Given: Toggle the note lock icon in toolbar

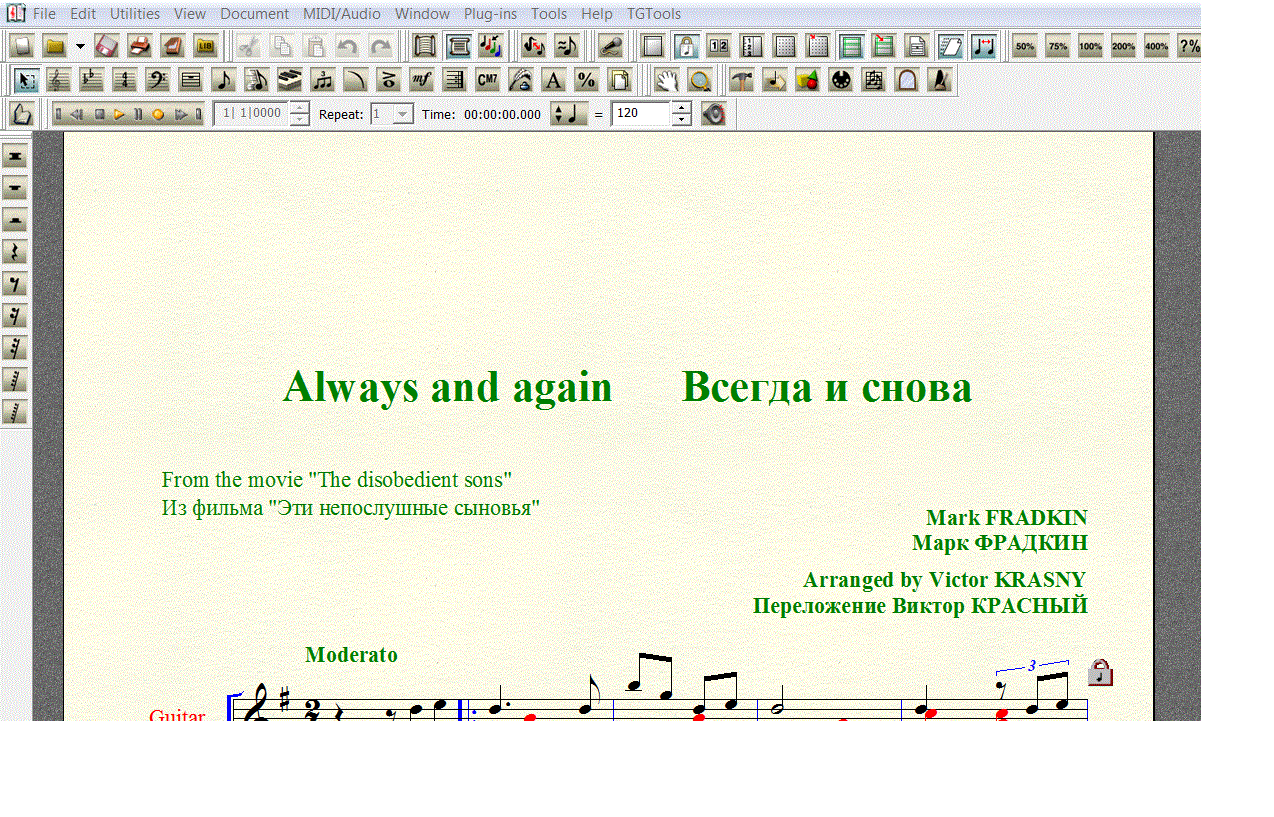Looking at the screenshot, I should tap(686, 46).
